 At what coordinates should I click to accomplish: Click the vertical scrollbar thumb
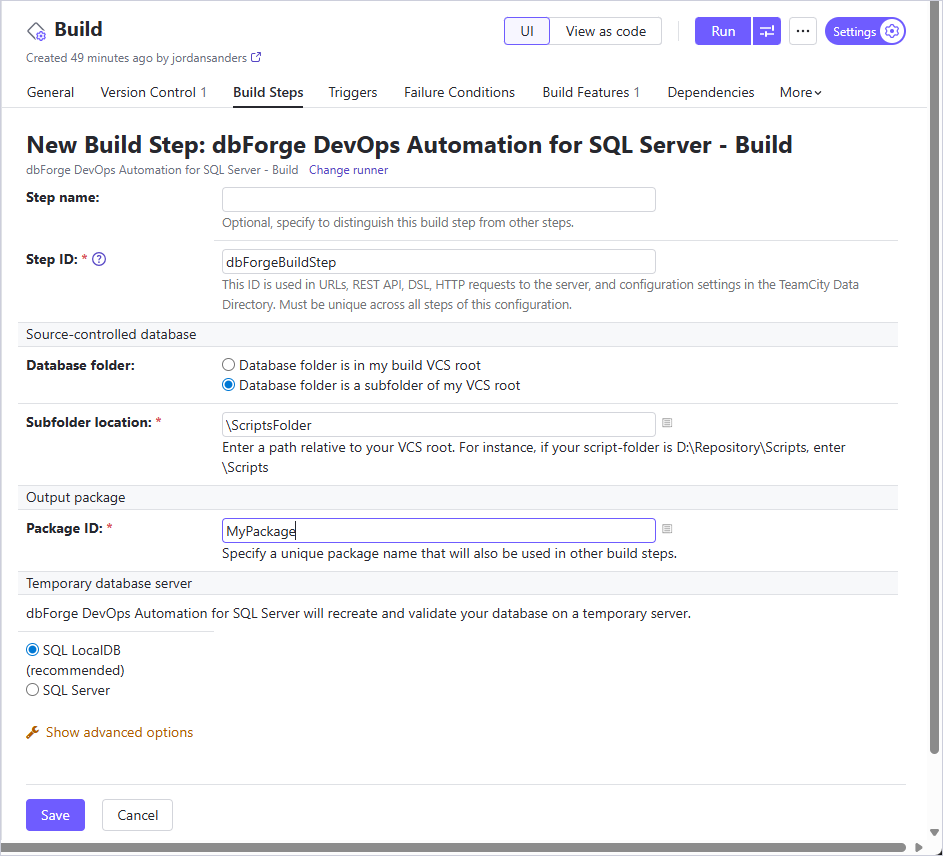(934, 378)
